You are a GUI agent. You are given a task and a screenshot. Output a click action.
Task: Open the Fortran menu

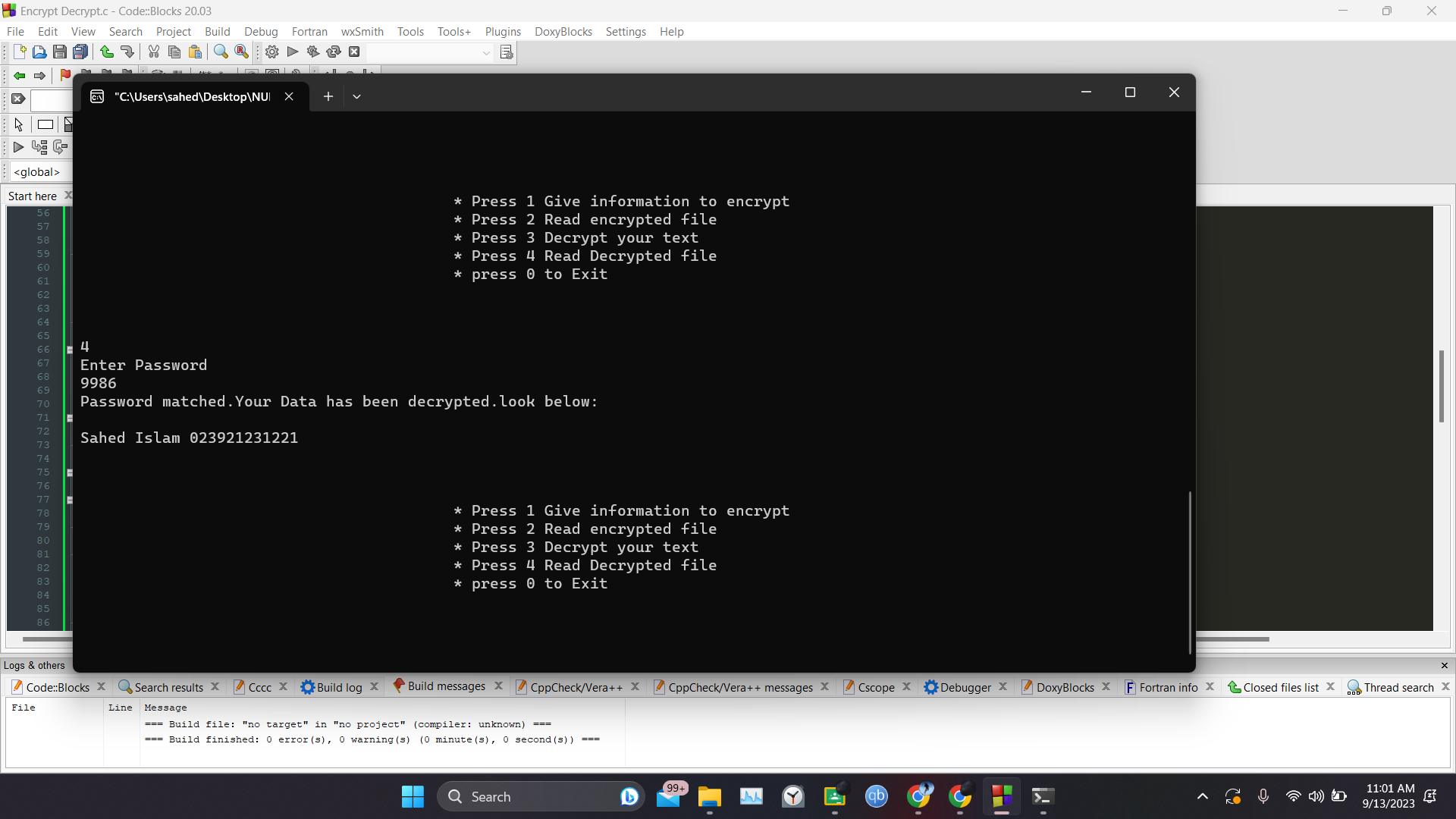pos(309,31)
